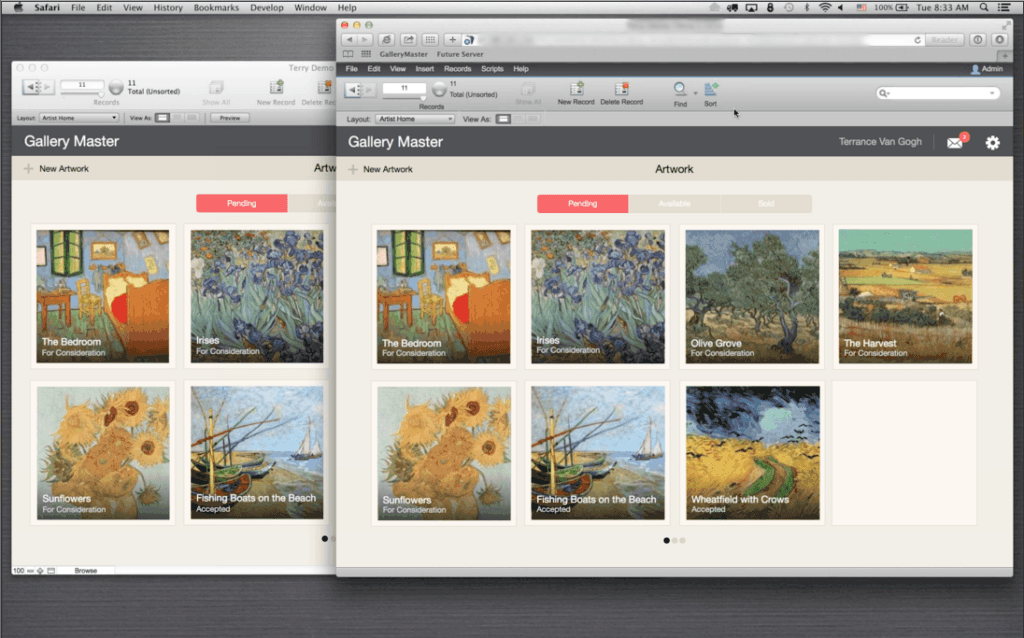The image size is (1024, 638).
Task: Switch to Pending tab in Safari window
Action: point(583,204)
